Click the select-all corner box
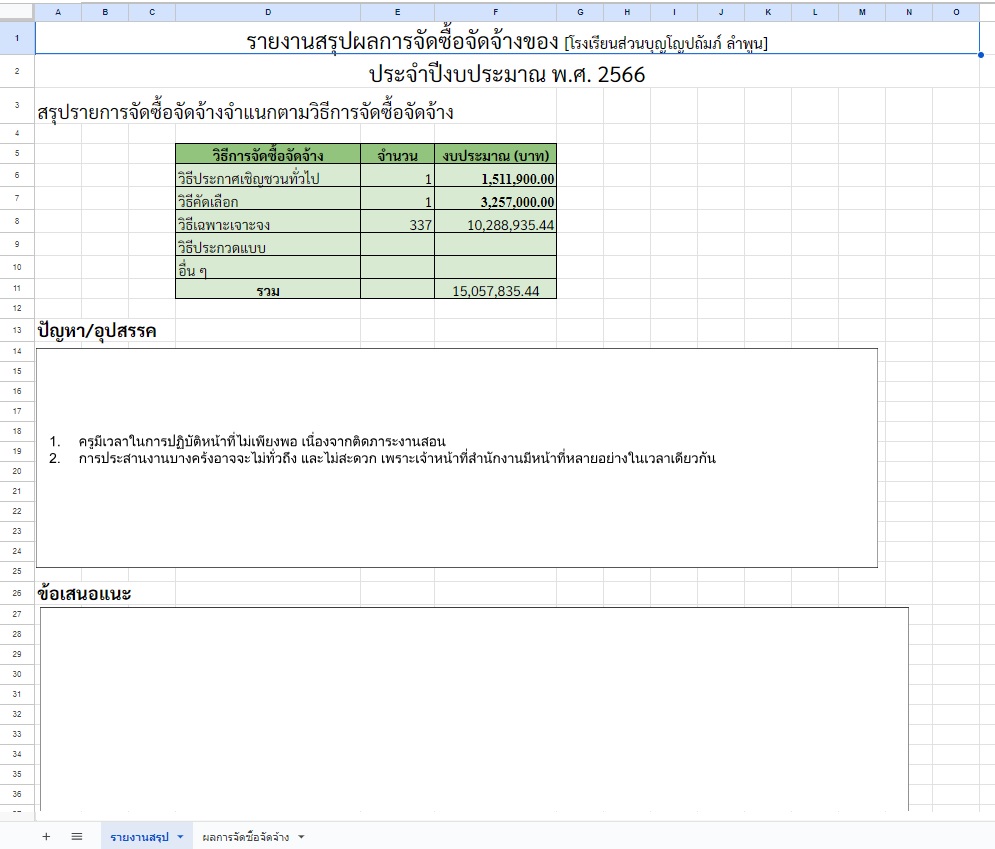 pos(17,12)
